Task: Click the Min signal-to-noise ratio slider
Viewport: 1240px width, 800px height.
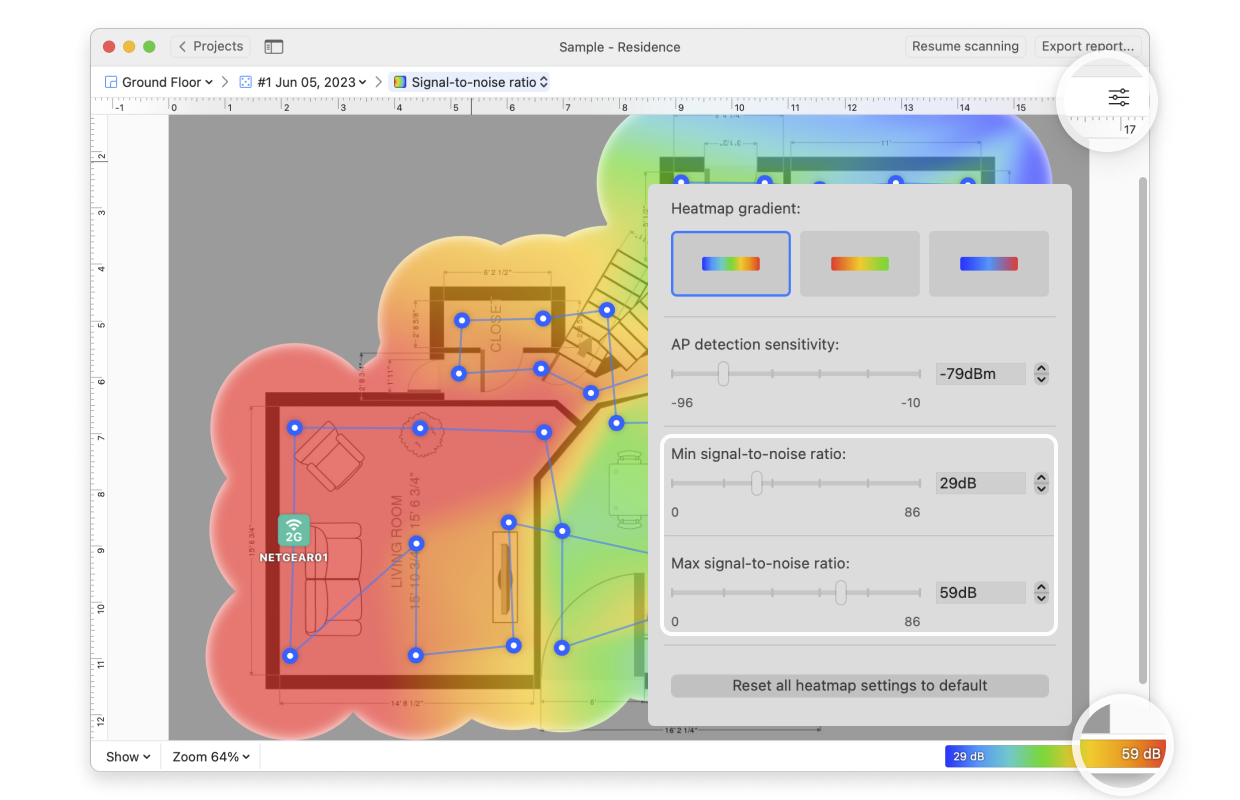Action: click(796, 483)
